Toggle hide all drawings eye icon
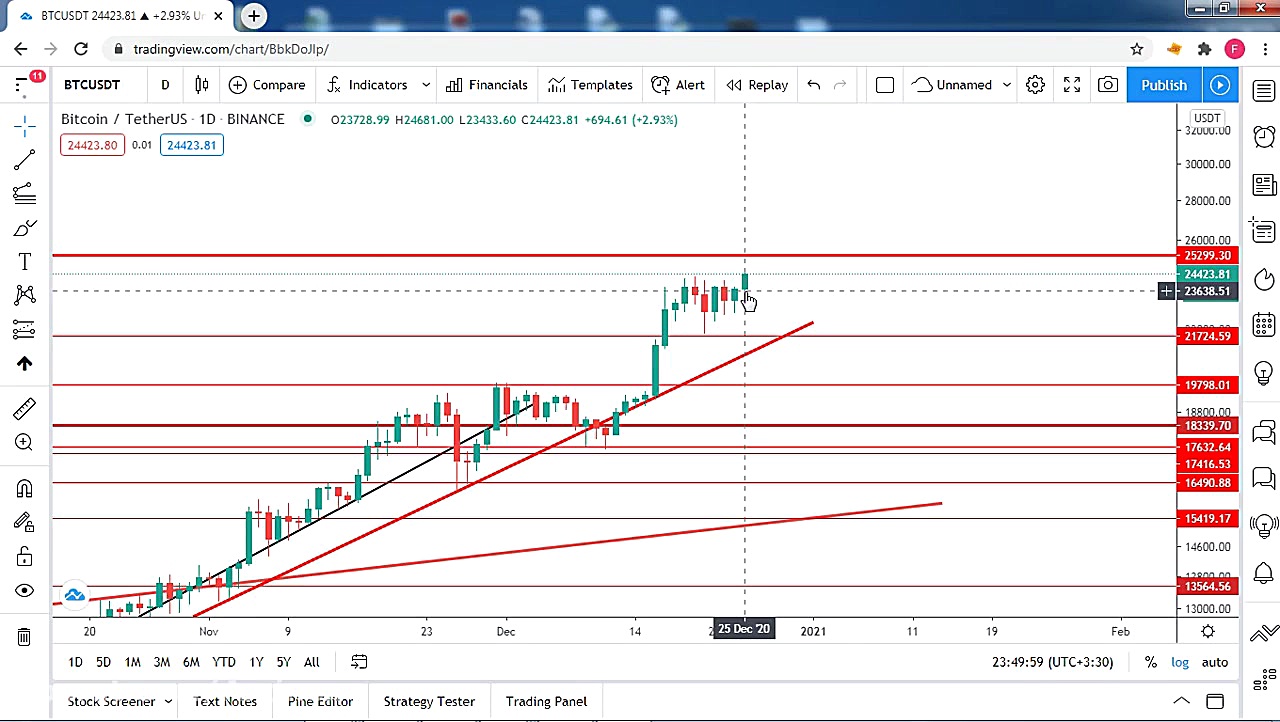This screenshot has width=1280, height=722. click(25, 591)
